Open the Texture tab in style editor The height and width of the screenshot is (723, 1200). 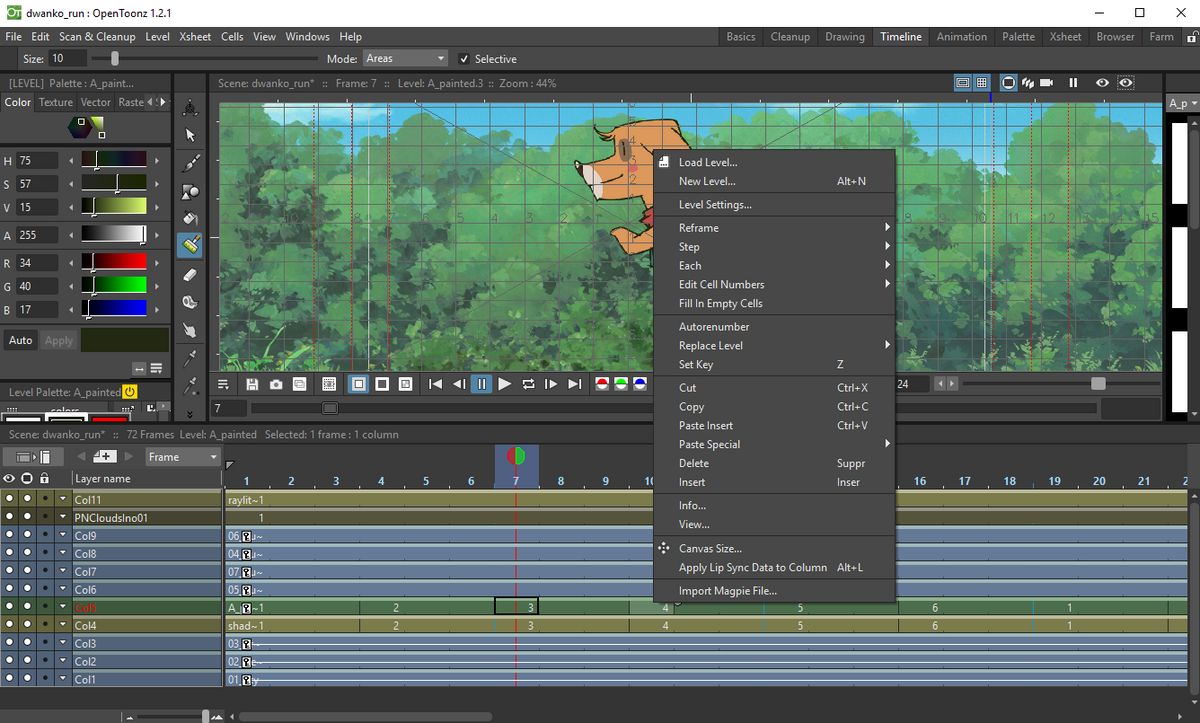coord(56,102)
